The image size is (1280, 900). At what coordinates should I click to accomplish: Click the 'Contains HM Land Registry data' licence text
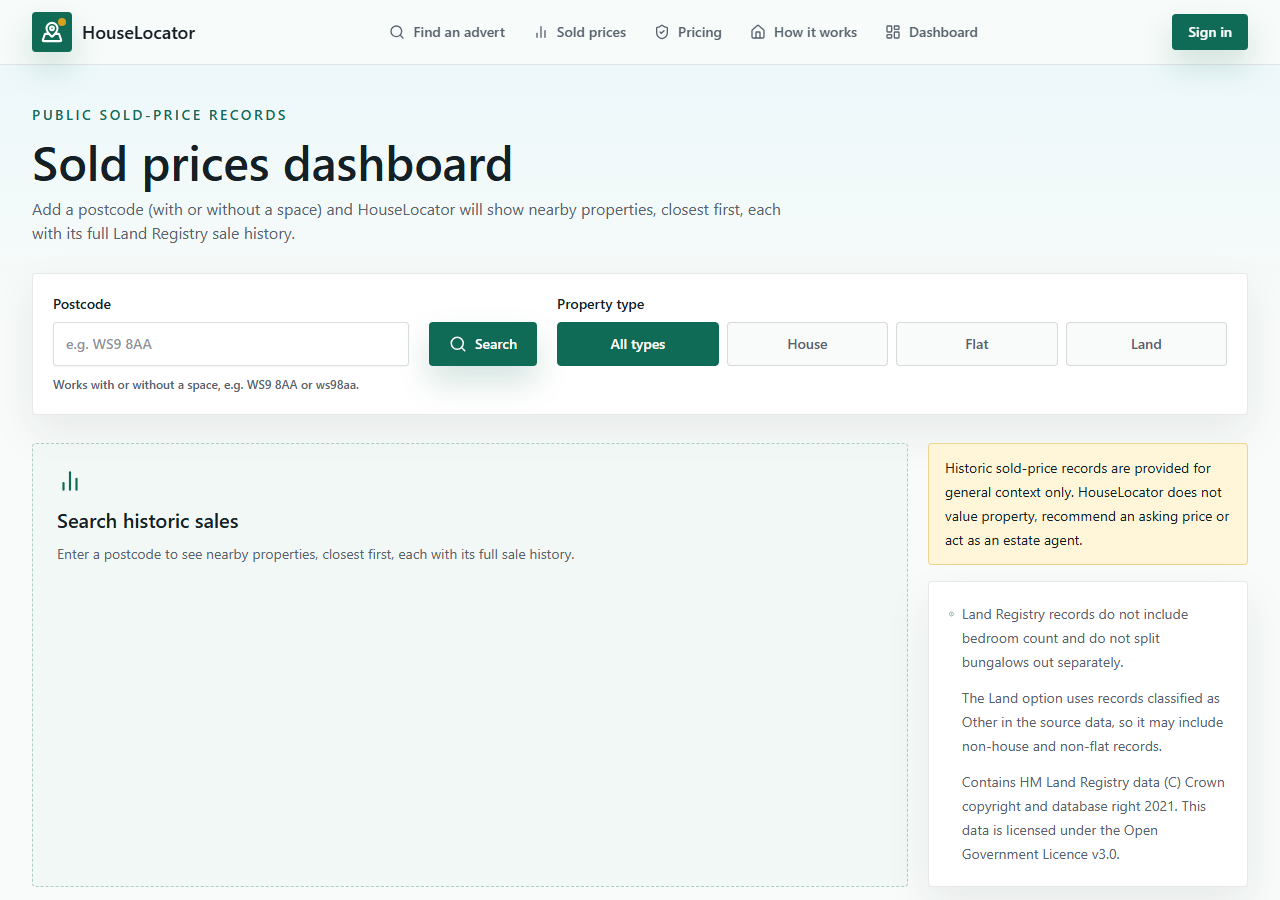point(1093,818)
